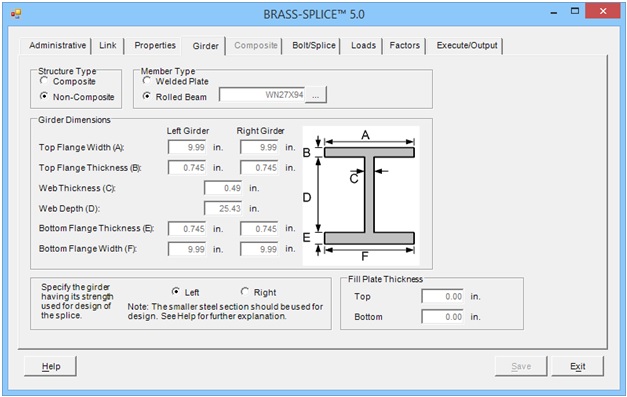Select the Composite structure type
Screen dimensions: 627x397
(x=44, y=81)
